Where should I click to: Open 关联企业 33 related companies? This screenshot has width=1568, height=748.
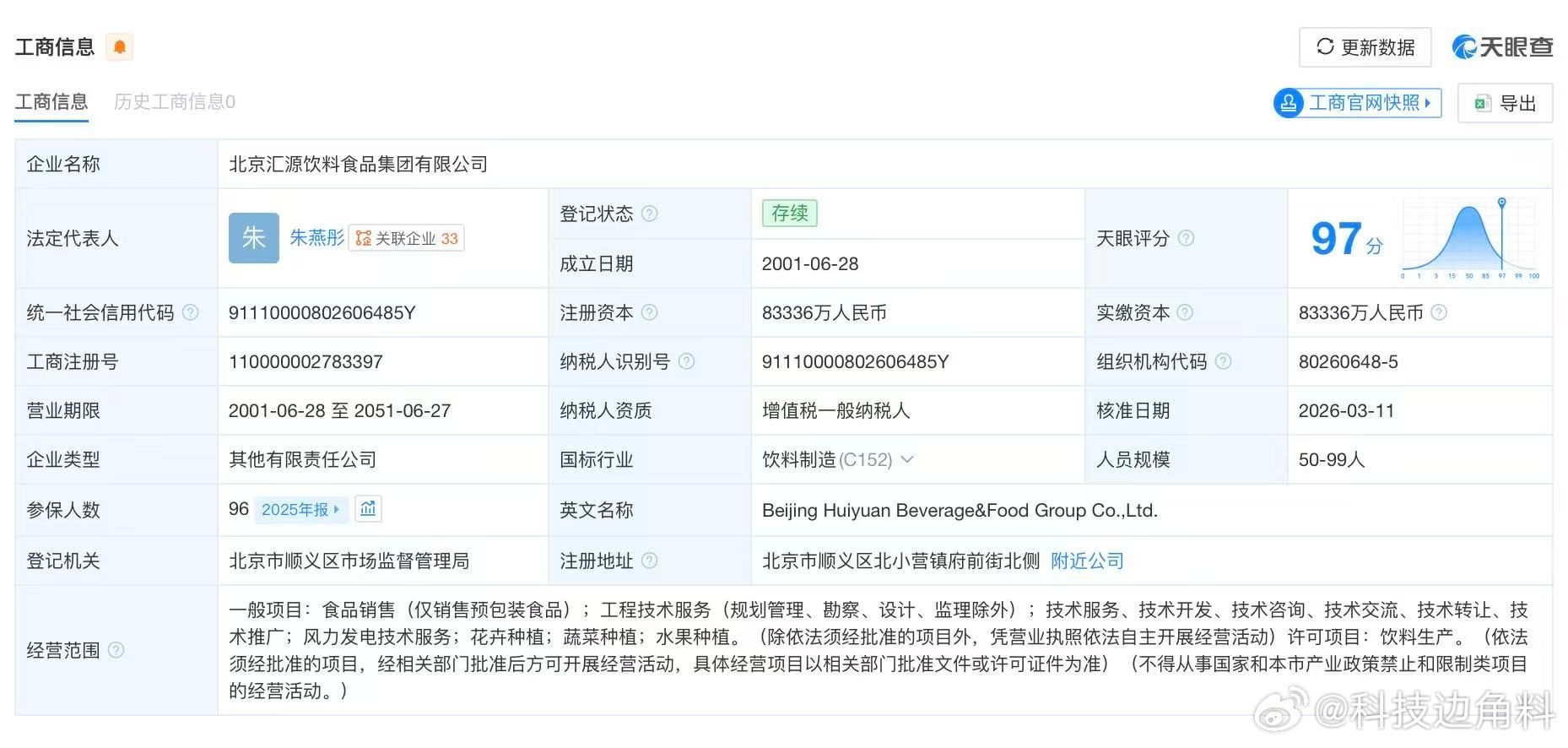click(407, 238)
